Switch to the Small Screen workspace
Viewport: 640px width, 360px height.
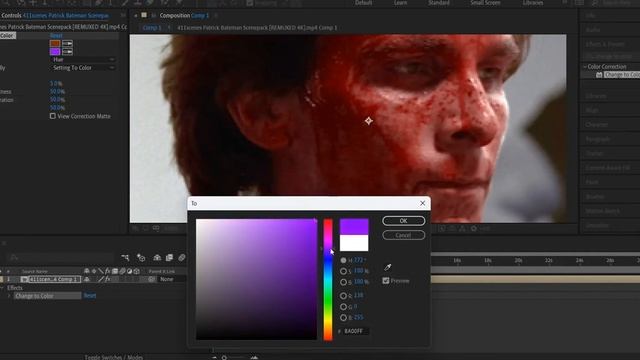point(485,3)
